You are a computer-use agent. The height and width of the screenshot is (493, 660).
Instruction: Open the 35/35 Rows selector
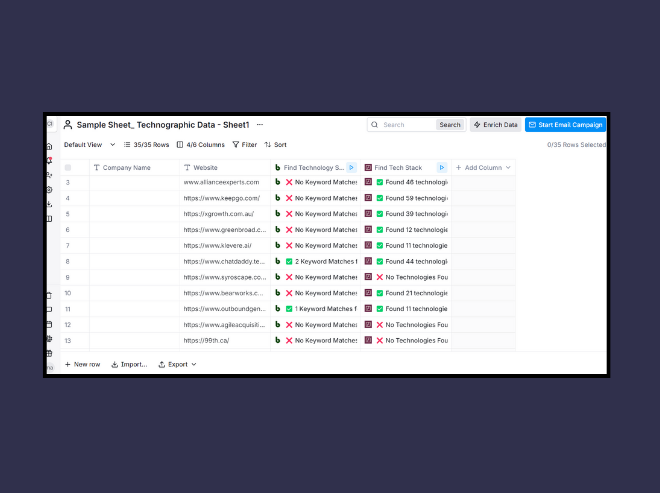[x=146, y=145]
